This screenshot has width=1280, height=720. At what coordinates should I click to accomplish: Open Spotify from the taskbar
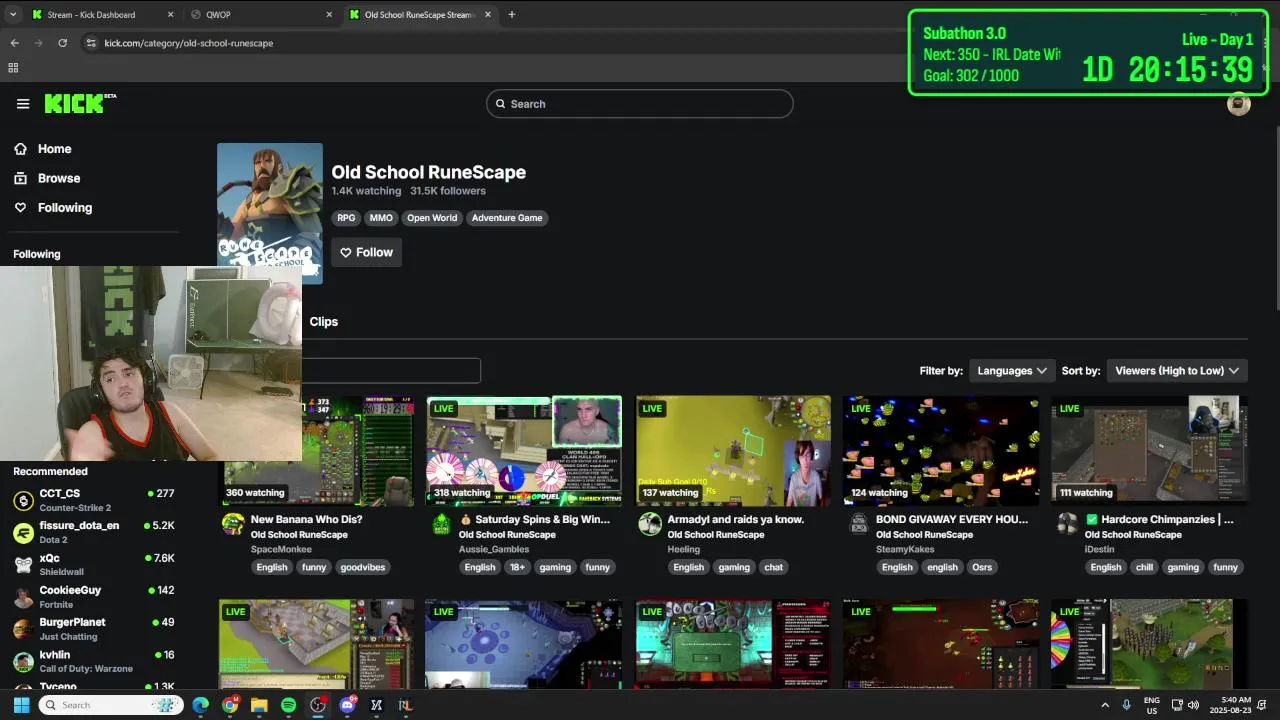click(x=288, y=705)
